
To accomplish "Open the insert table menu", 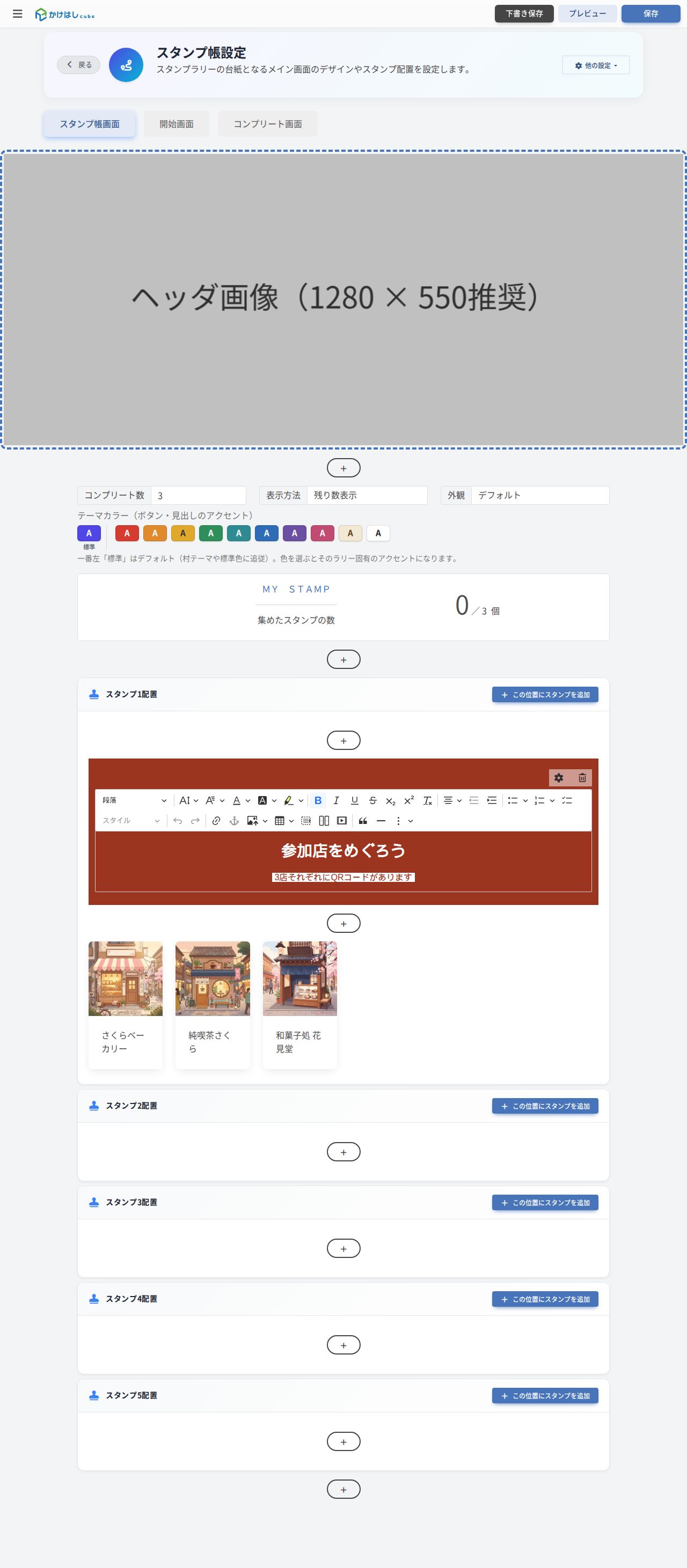I will tap(284, 821).
